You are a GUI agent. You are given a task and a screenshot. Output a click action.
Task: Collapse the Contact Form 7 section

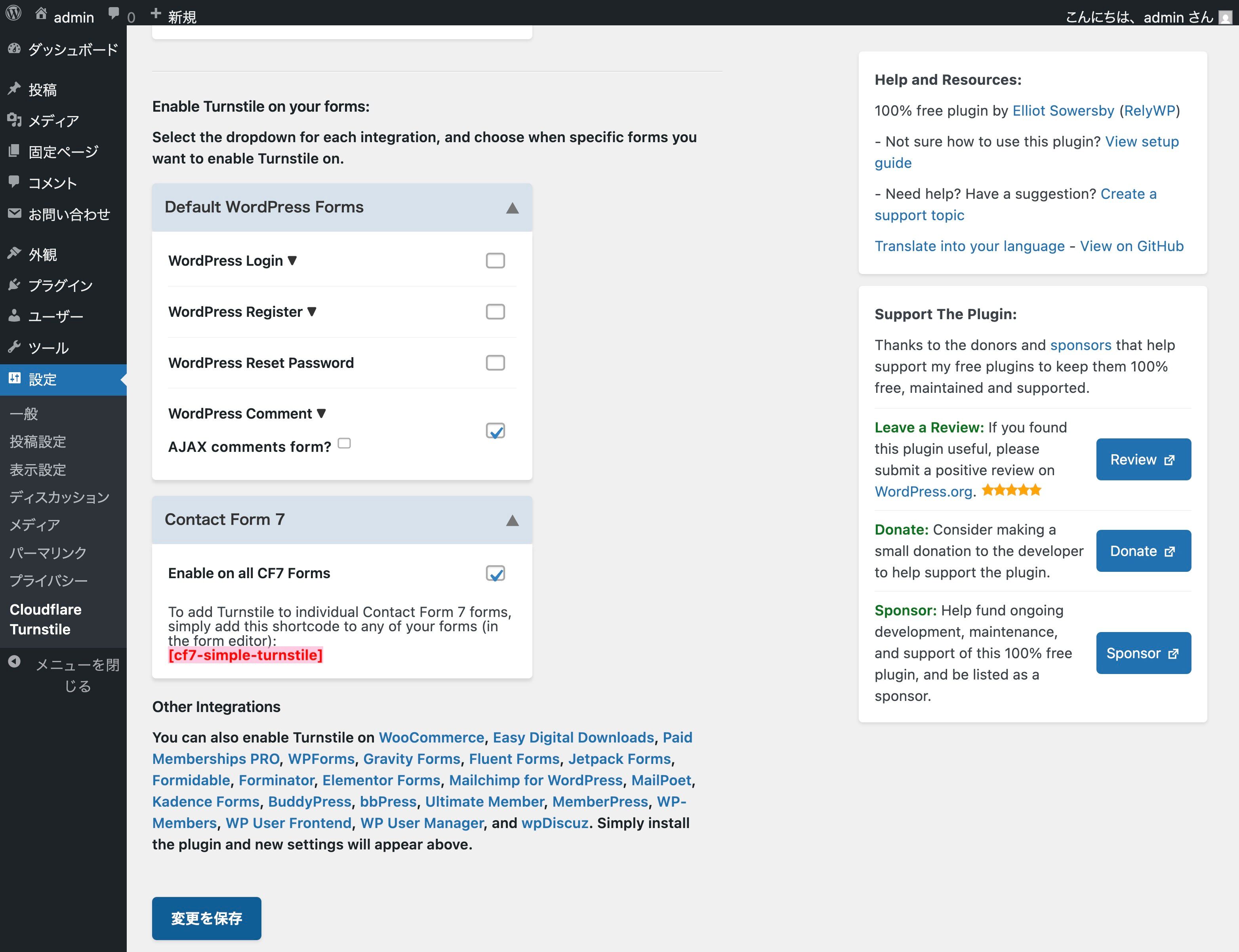coord(513,520)
